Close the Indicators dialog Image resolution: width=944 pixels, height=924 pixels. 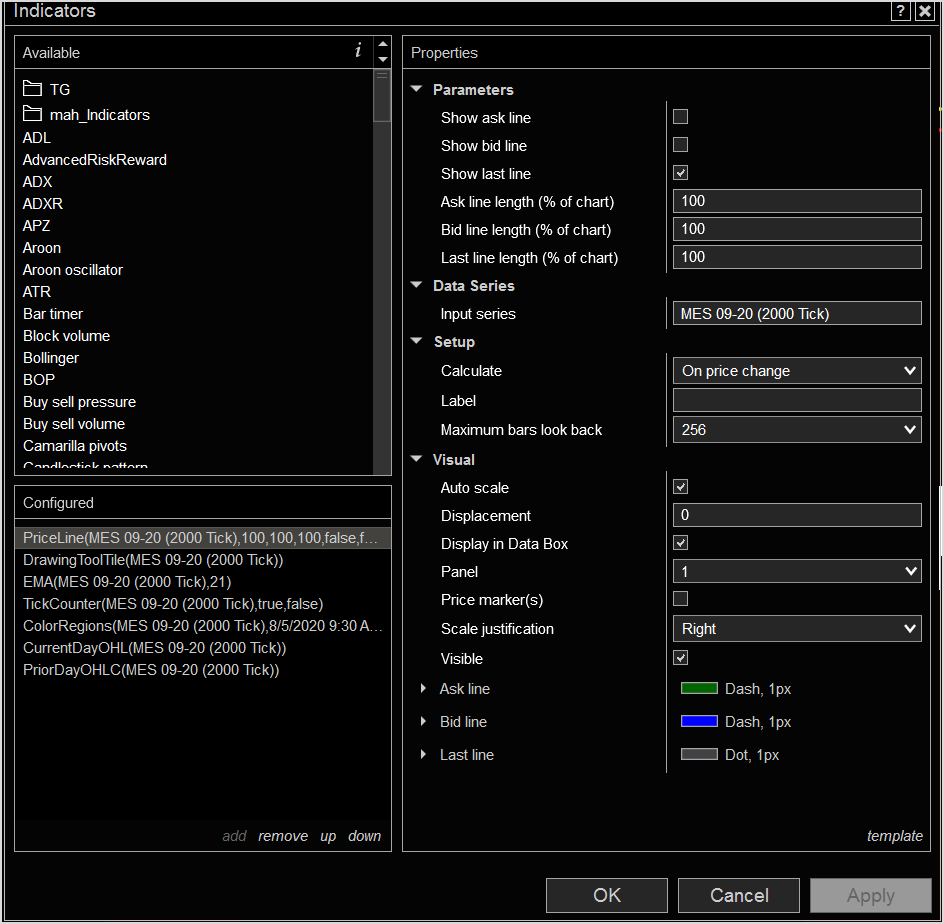tap(925, 11)
